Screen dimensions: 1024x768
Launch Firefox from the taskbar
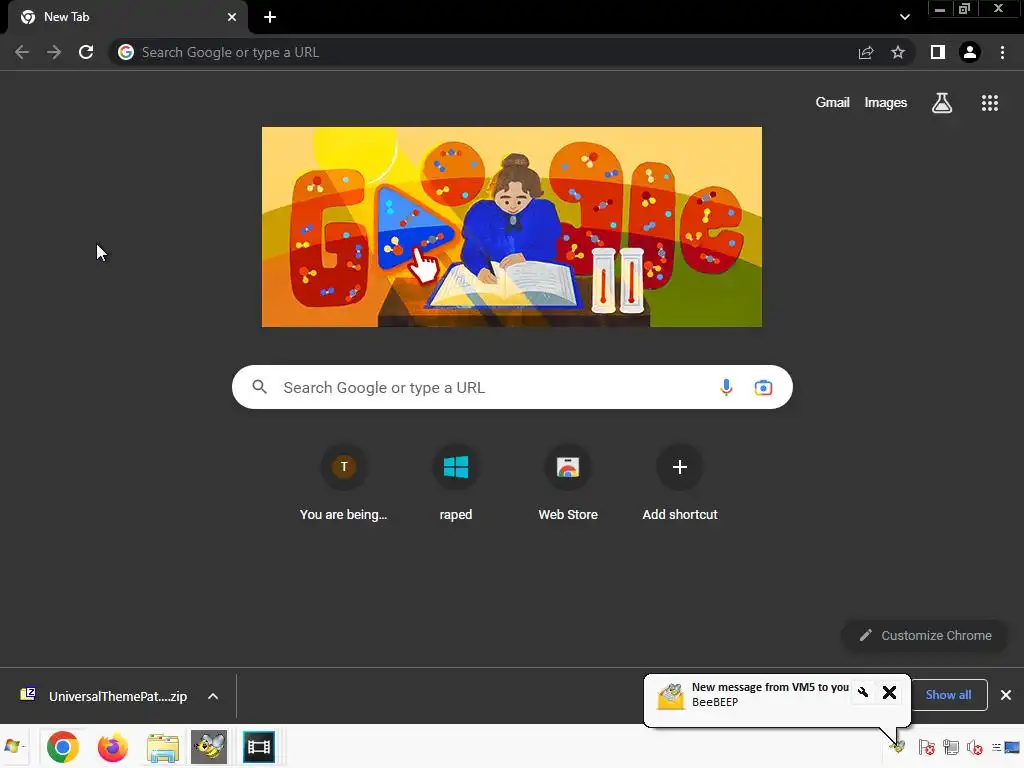(112, 746)
